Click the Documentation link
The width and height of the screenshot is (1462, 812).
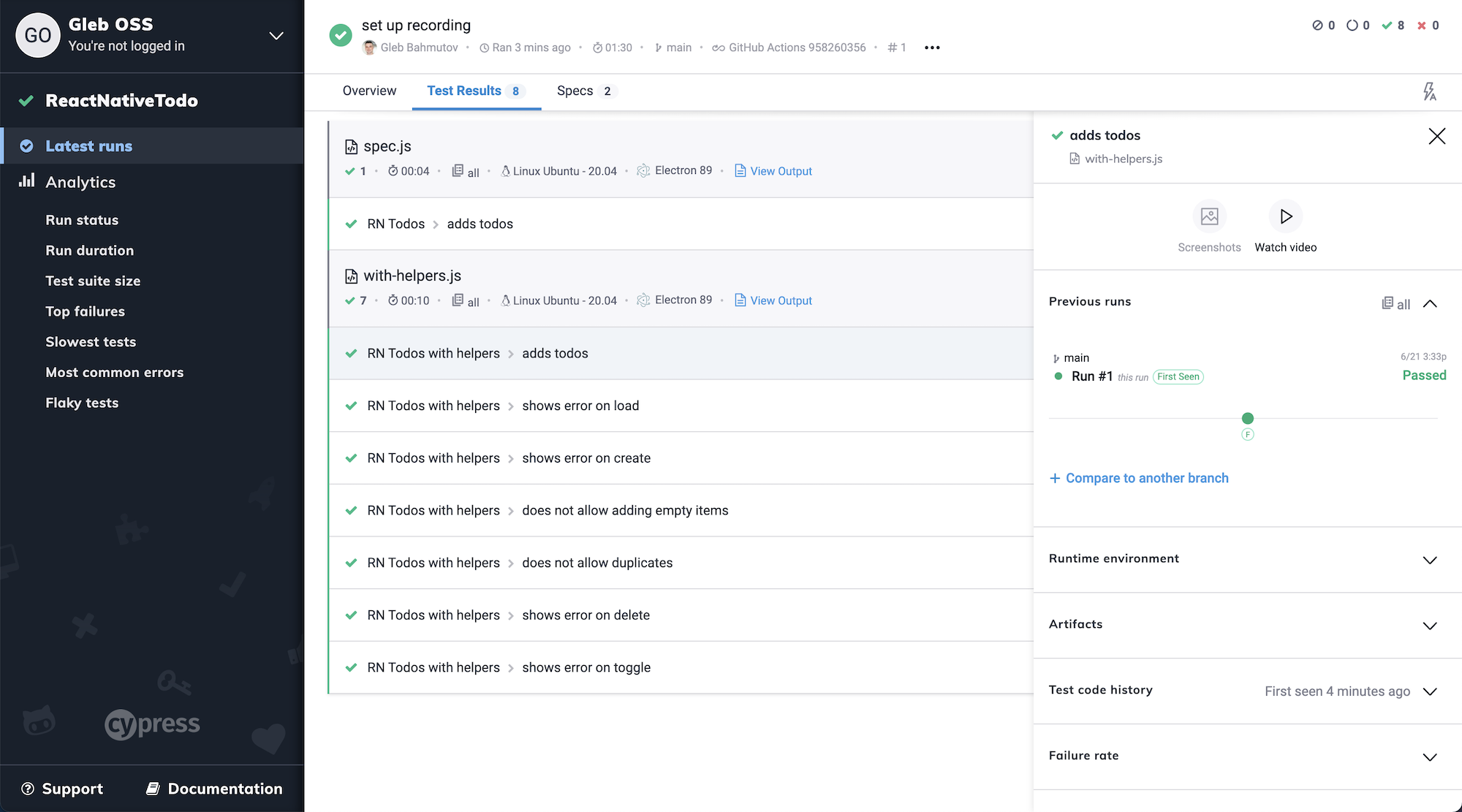click(214, 789)
